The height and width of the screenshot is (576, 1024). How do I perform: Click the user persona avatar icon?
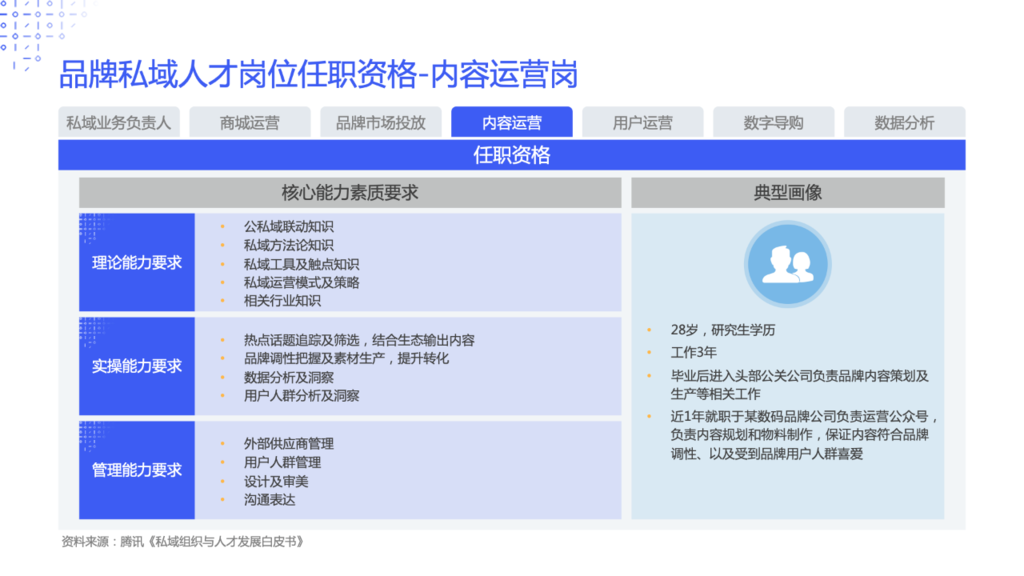pos(788,264)
